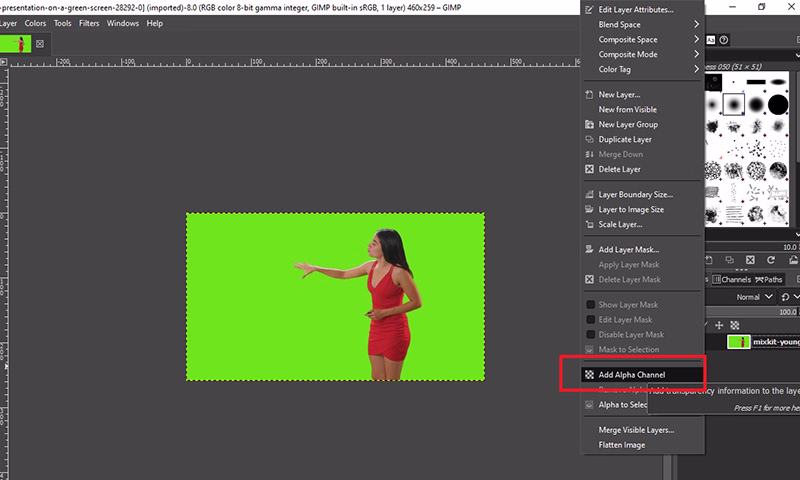Toggle the Disable Layer Mask checkbox

pos(590,335)
